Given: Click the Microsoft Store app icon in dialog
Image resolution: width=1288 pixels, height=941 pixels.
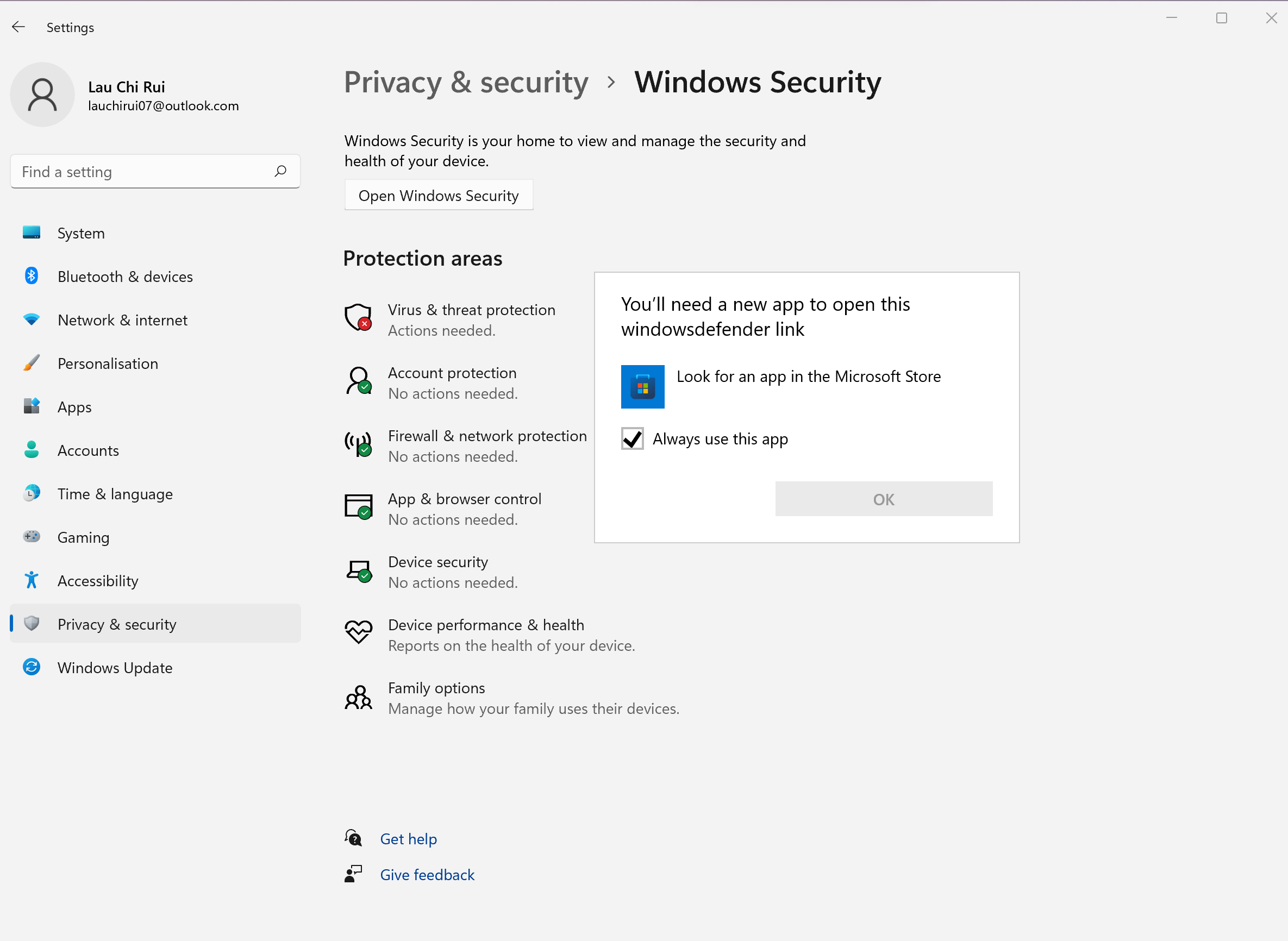Looking at the screenshot, I should 642,387.
